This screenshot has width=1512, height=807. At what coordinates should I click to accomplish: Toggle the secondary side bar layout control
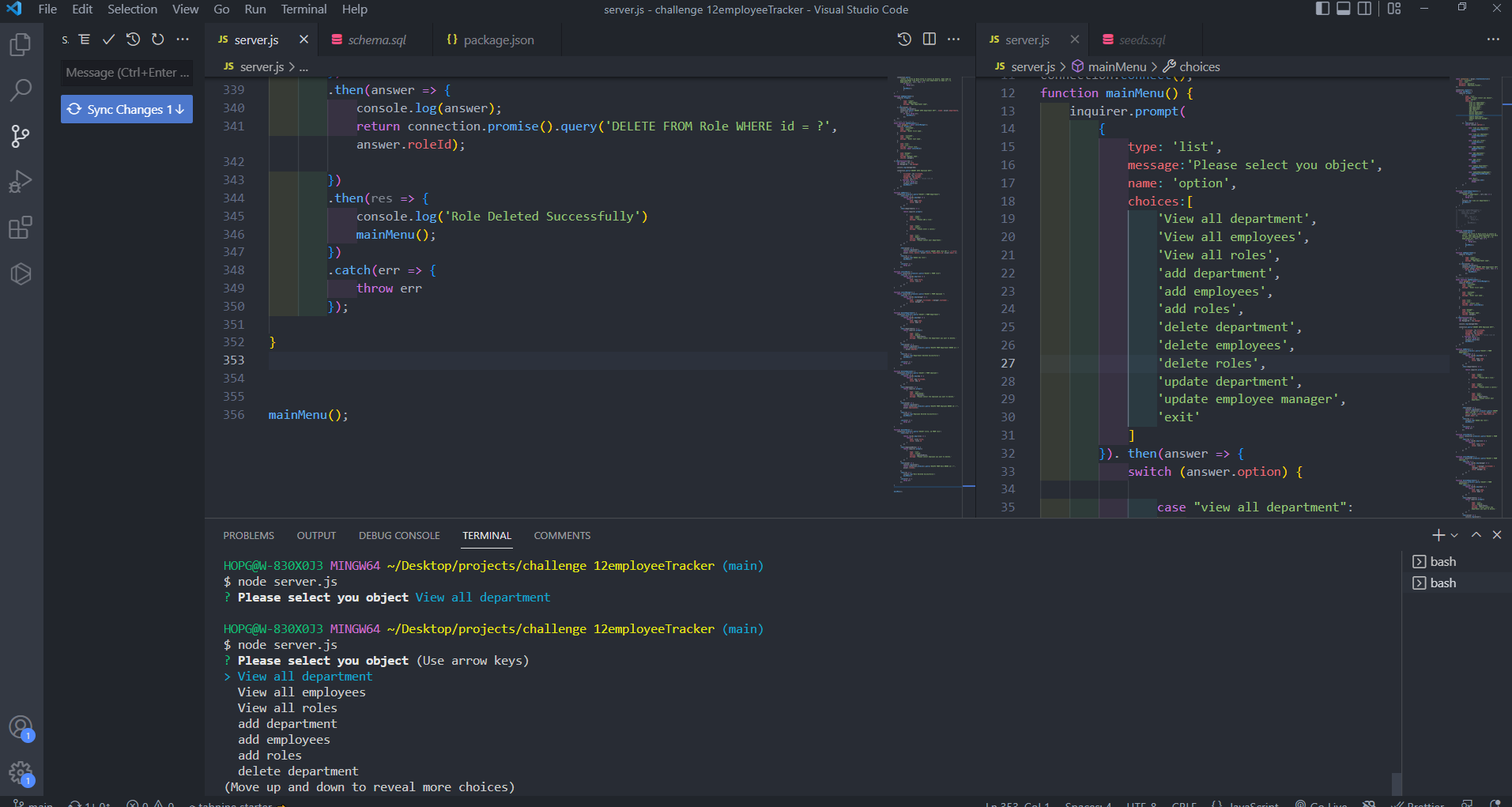coord(1365,9)
